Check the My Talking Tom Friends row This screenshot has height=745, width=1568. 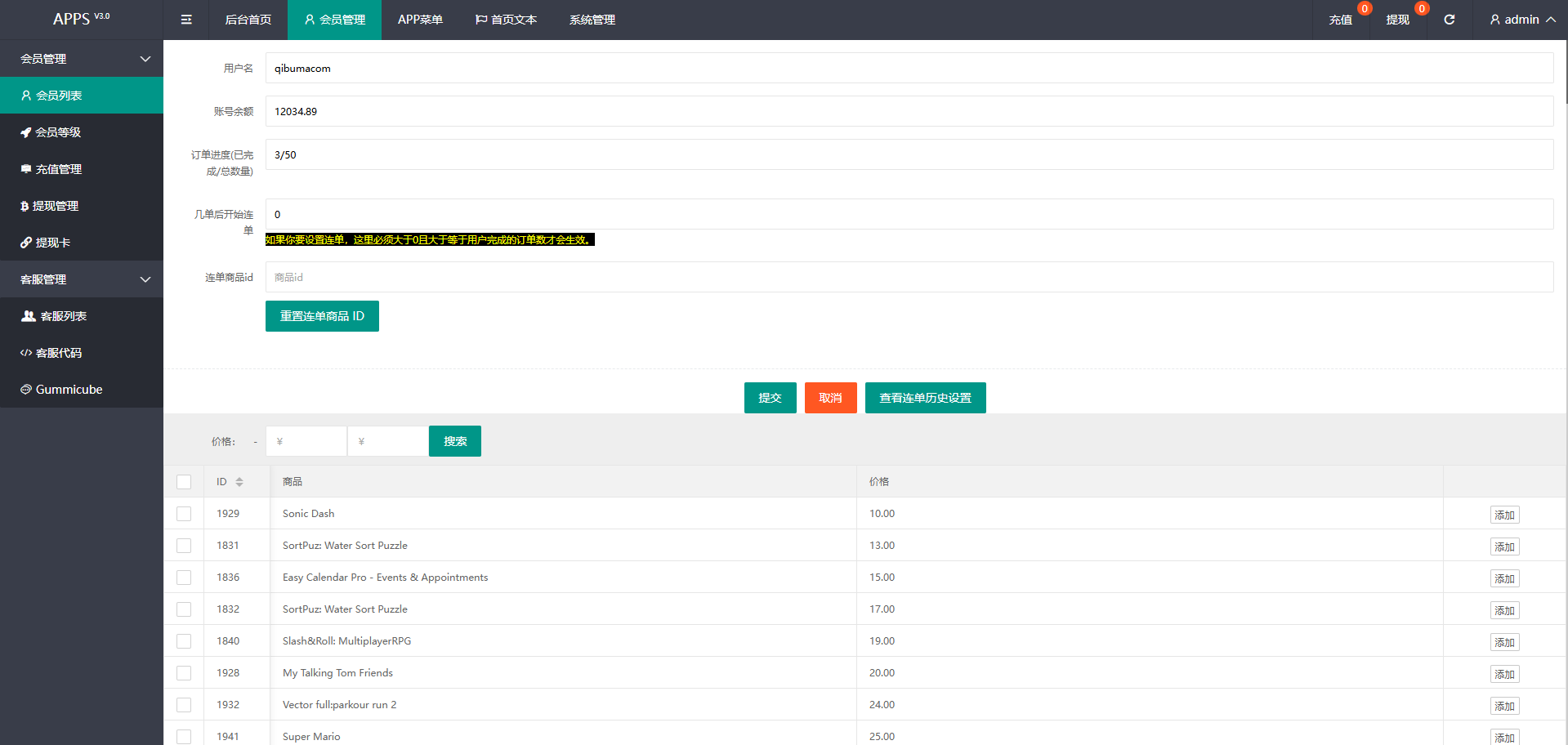184,673
